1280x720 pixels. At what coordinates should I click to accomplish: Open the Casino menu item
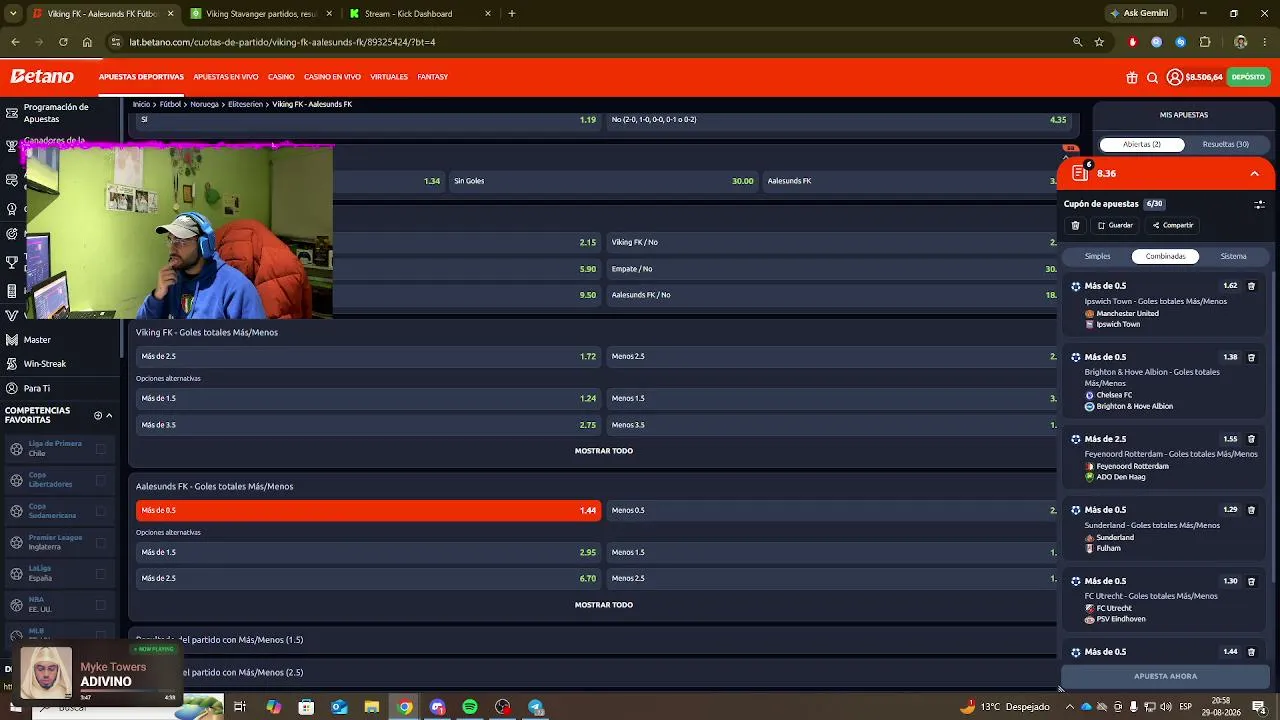281,77
